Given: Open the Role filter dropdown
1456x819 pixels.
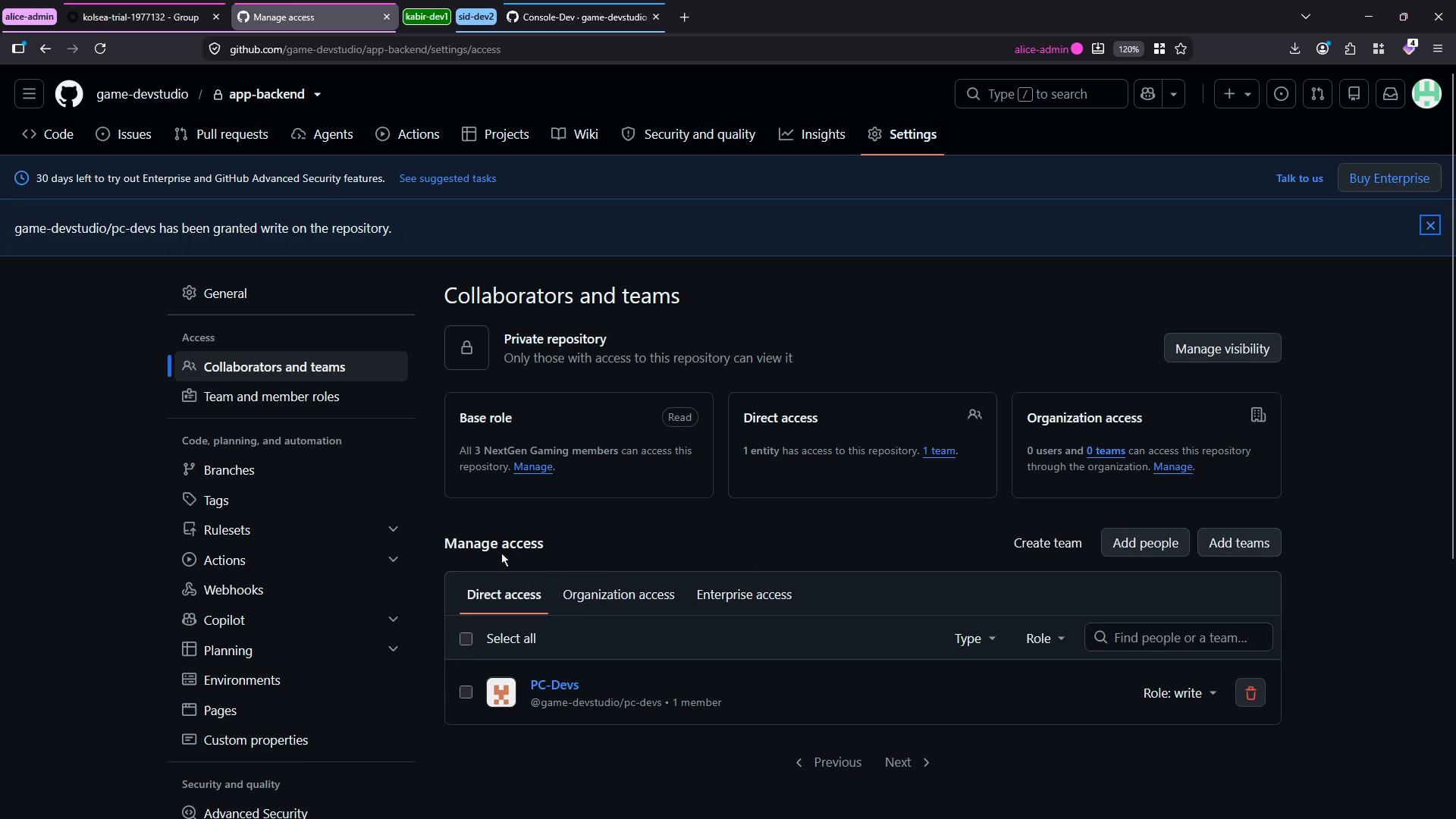Looking at the screenshot, I should coord(1045,639).
